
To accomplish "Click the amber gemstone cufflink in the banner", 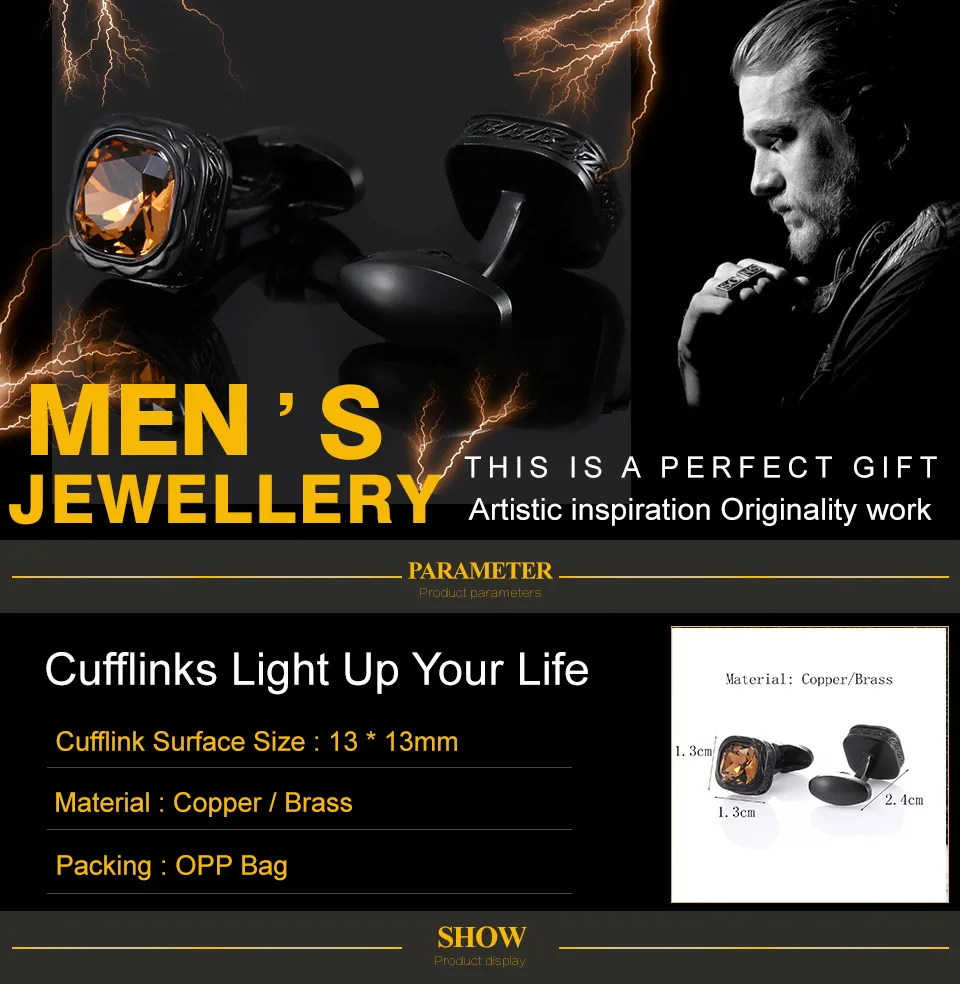I will (149, 201).
